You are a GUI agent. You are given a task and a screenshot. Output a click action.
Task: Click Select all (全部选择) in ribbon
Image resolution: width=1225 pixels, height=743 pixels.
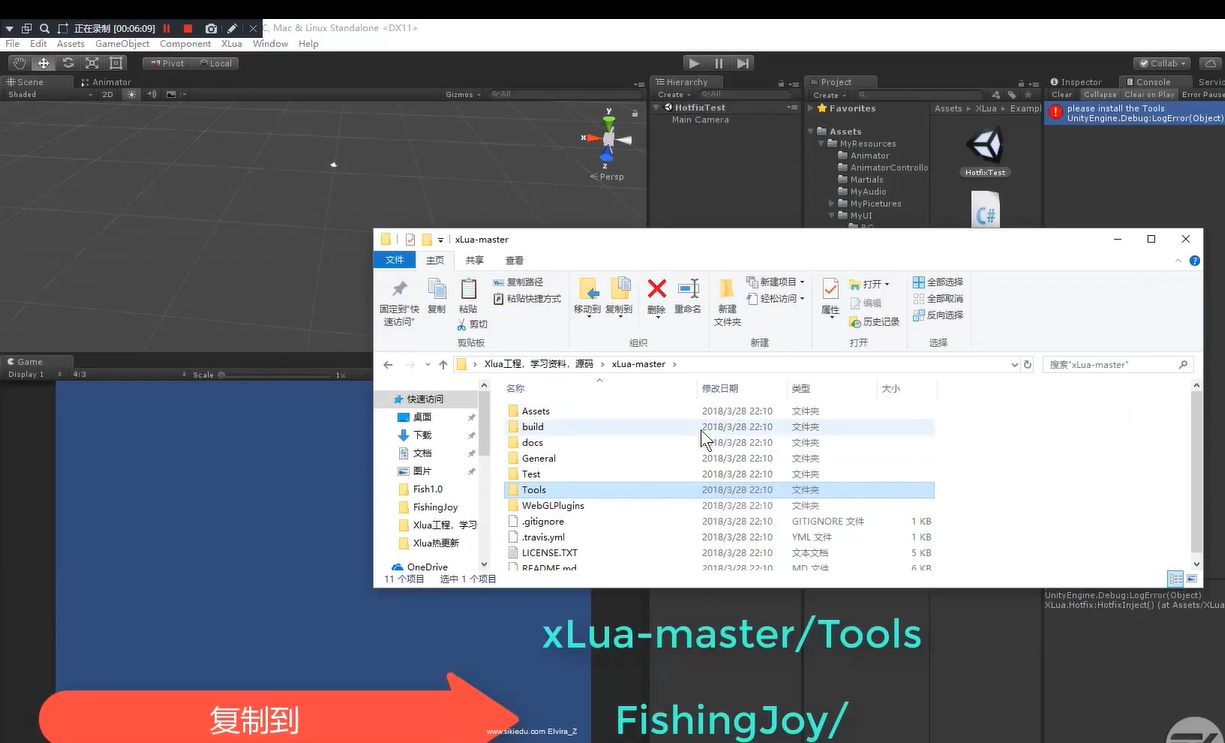click(x=938, y=282)
